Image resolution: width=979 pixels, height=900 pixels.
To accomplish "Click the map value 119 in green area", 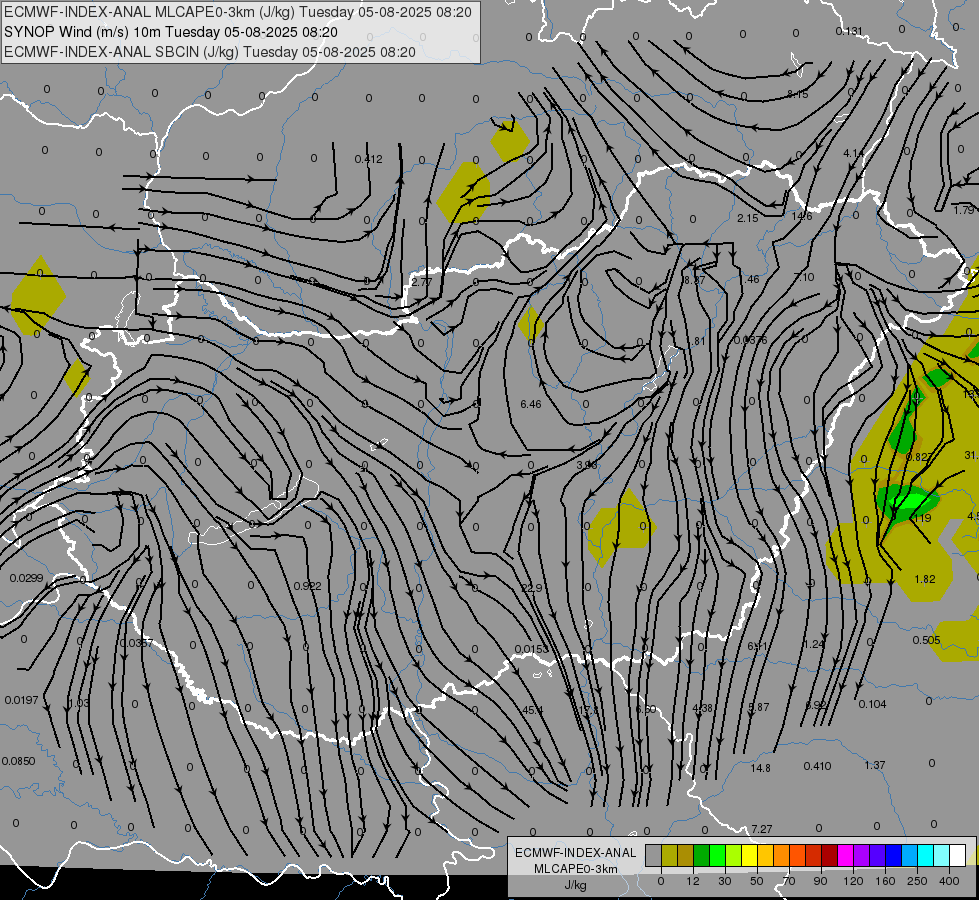I will (923, 518).
